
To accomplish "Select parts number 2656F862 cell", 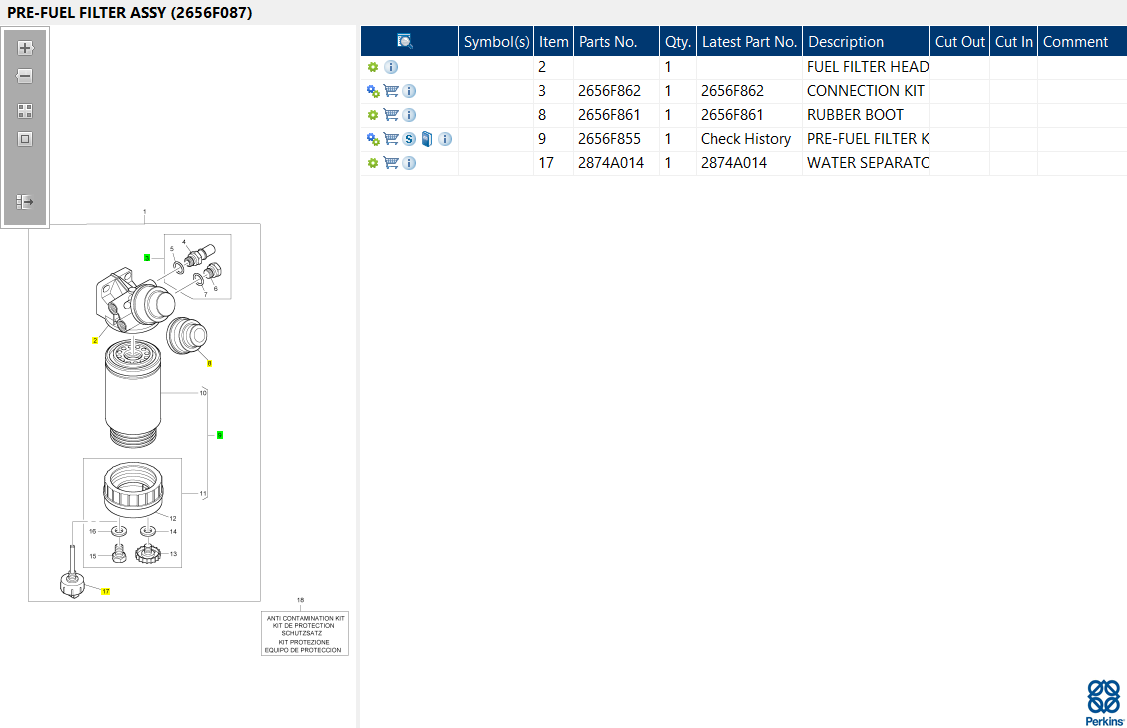I will [616, 91].
